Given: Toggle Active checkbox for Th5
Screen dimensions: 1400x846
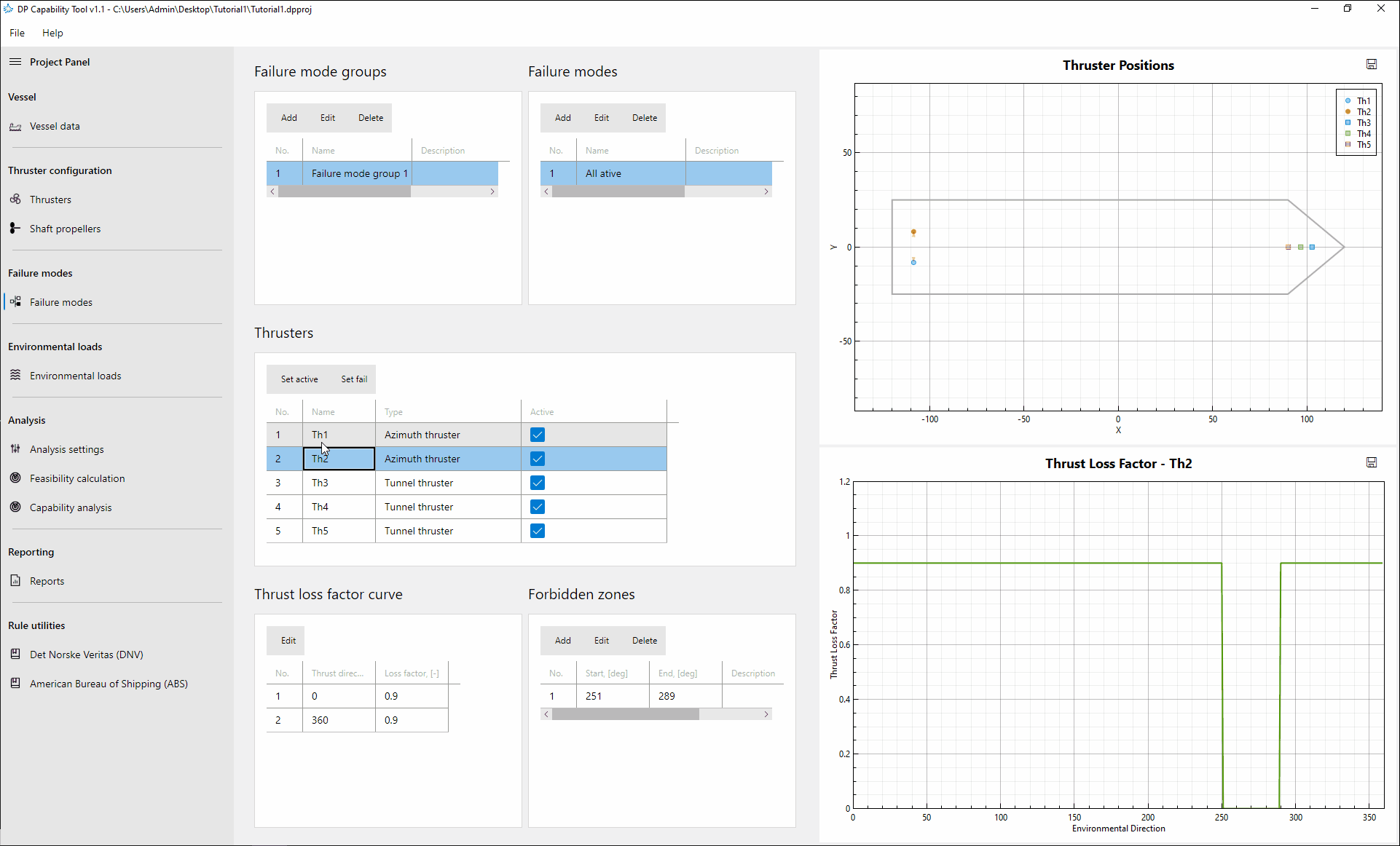Looking at the screenshot, I should coord(538,531).
